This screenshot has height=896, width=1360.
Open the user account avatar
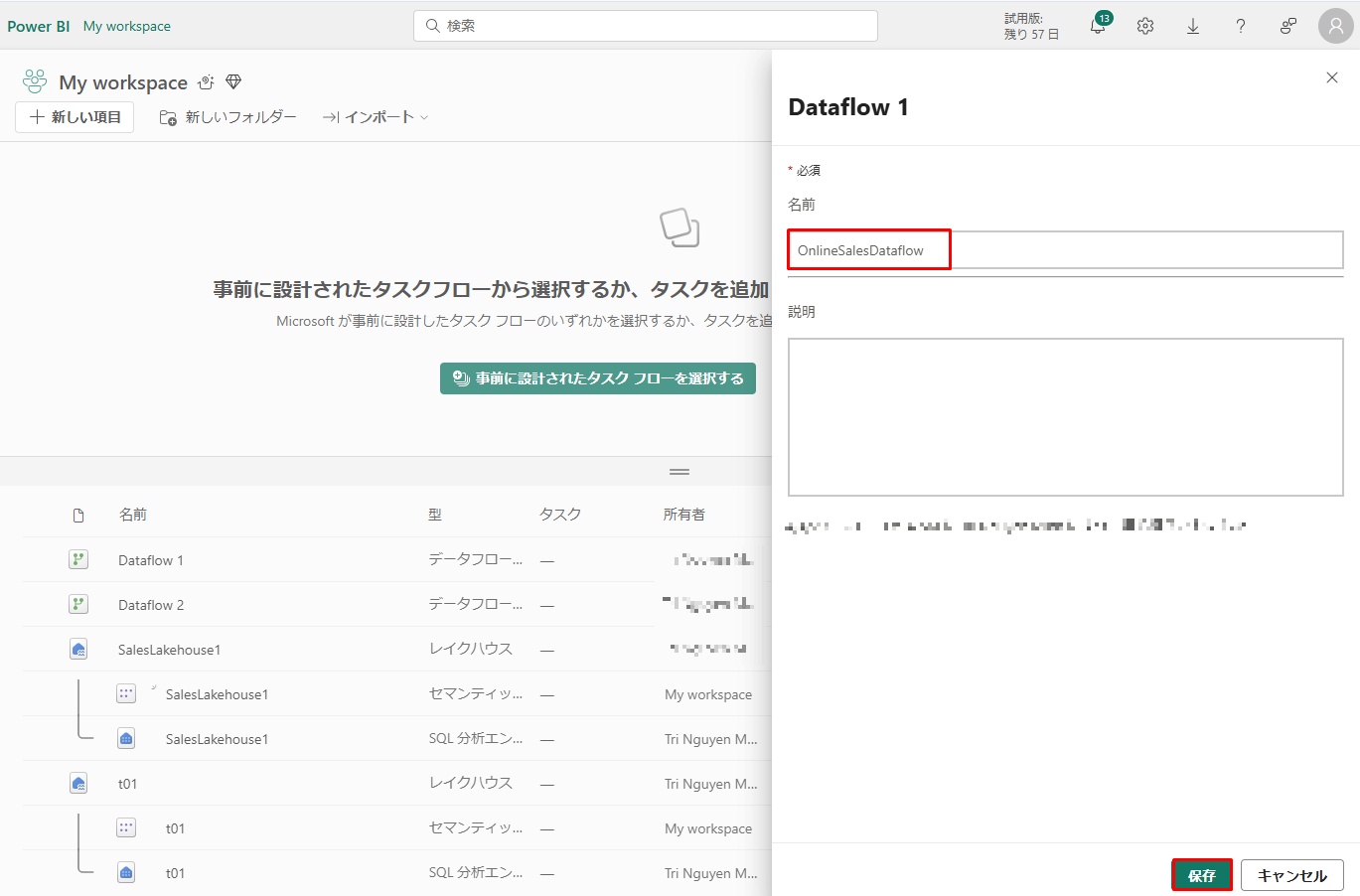click(x=1336, y=27)
